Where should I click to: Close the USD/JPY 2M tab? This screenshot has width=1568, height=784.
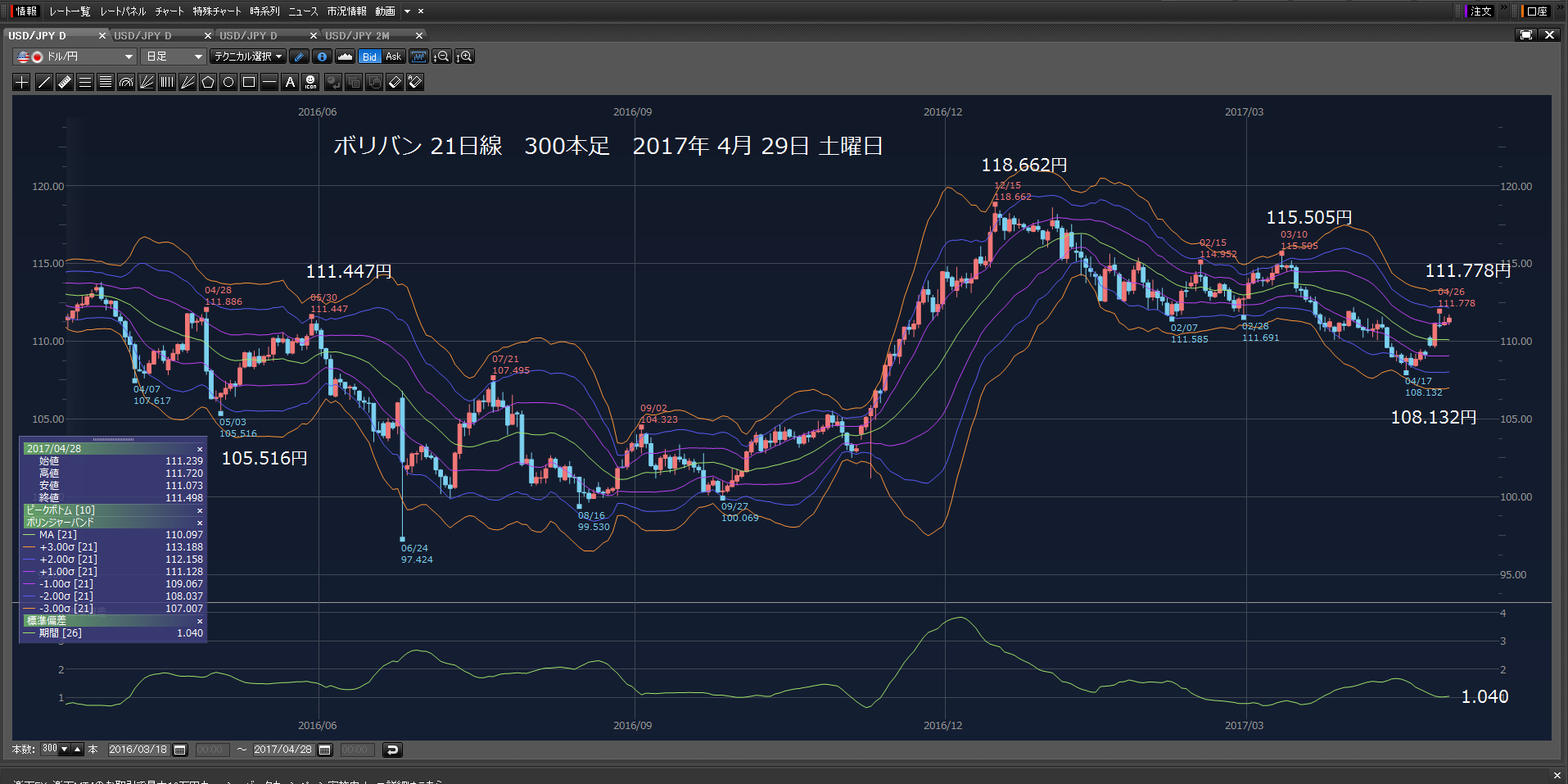(x=419, y=36)
